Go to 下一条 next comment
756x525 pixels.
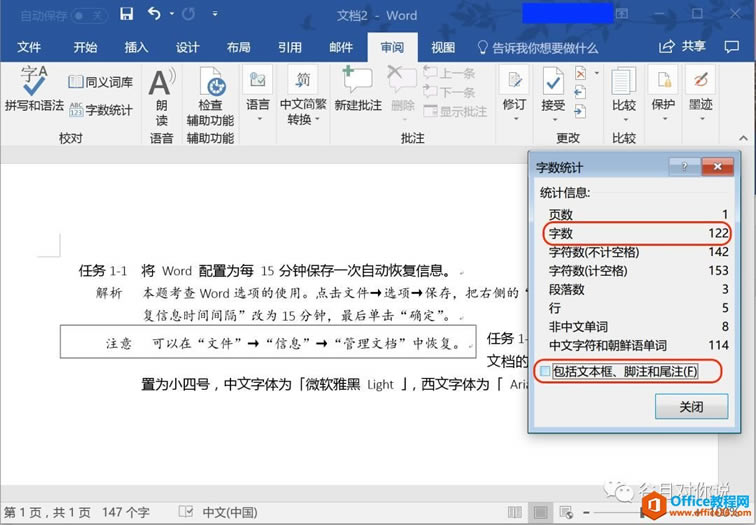click(x=449, y=92)
